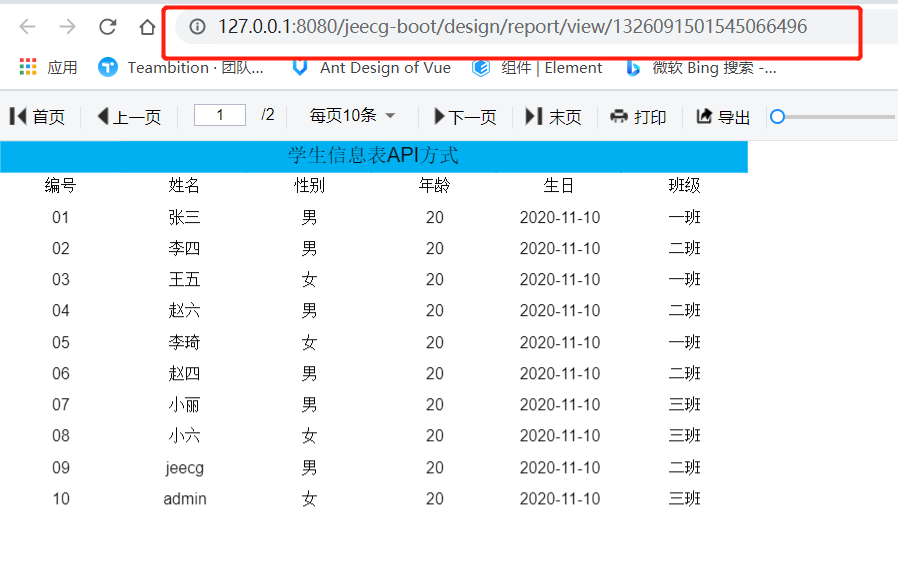Click the age cell in jeecg's row
Screen dimensions: 898x576
[x=435, y=468]
